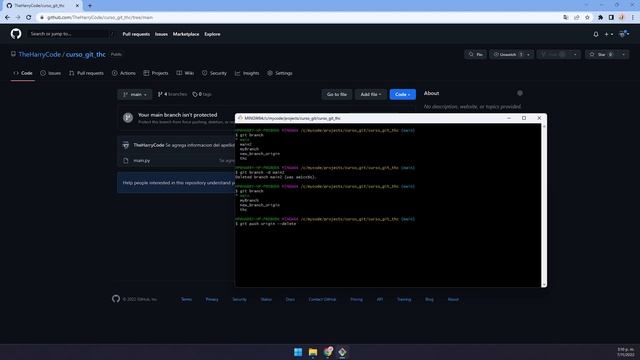Open the Terms footer link
This screenshot has width=640, height=360.
(x=186, y=299)
